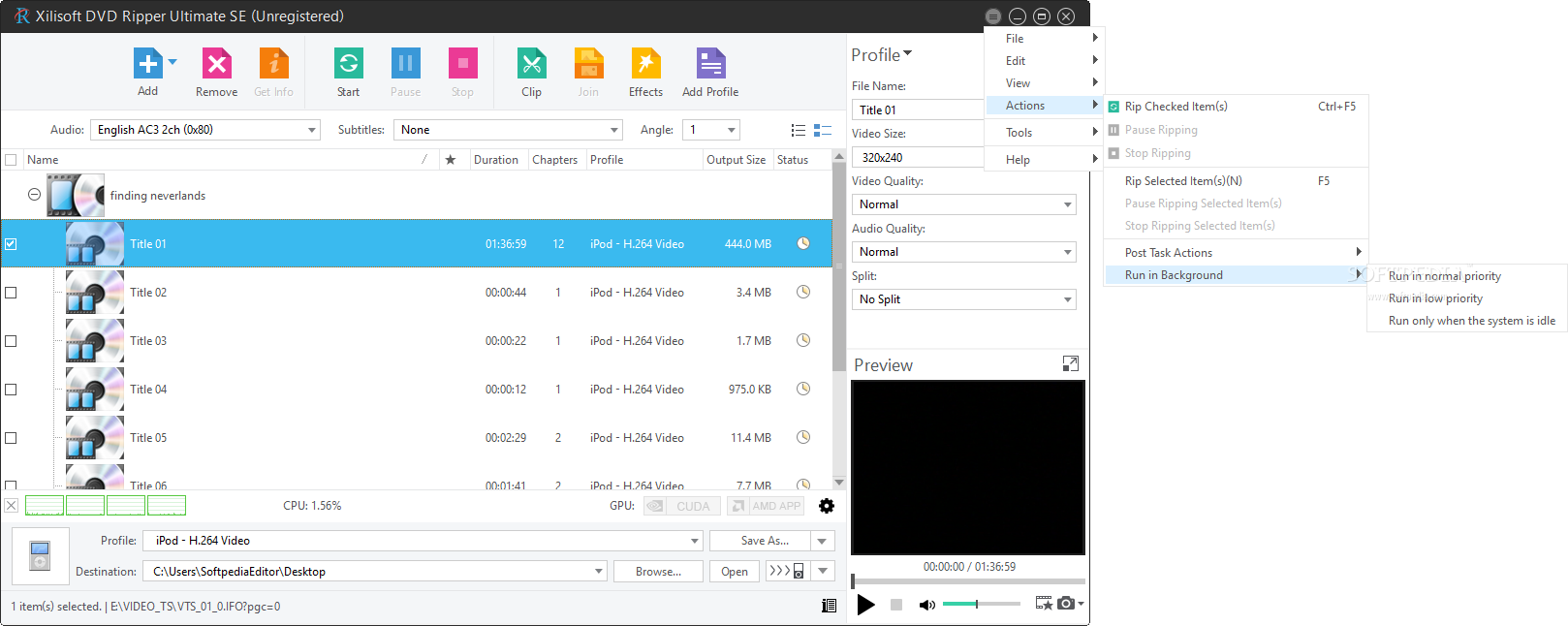Click the Add files toolbar icon

pos(148,64)
